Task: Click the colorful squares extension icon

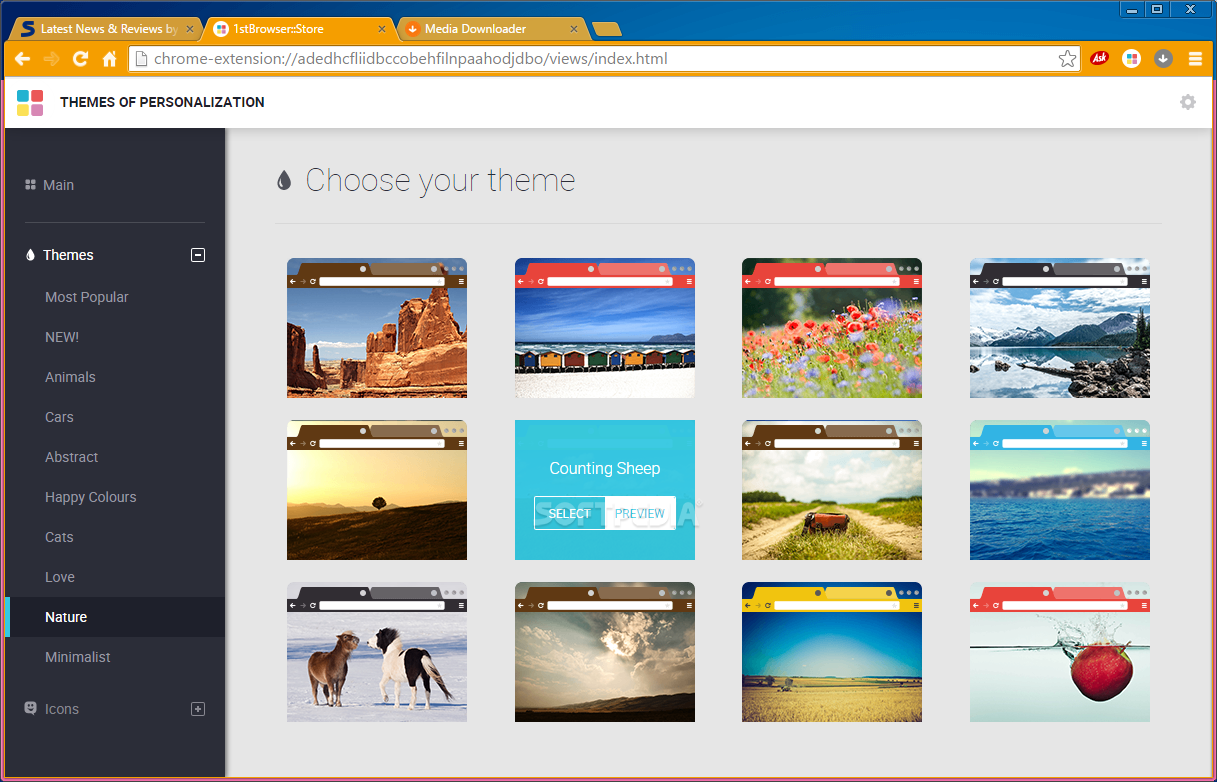Action: [1131, 59]
